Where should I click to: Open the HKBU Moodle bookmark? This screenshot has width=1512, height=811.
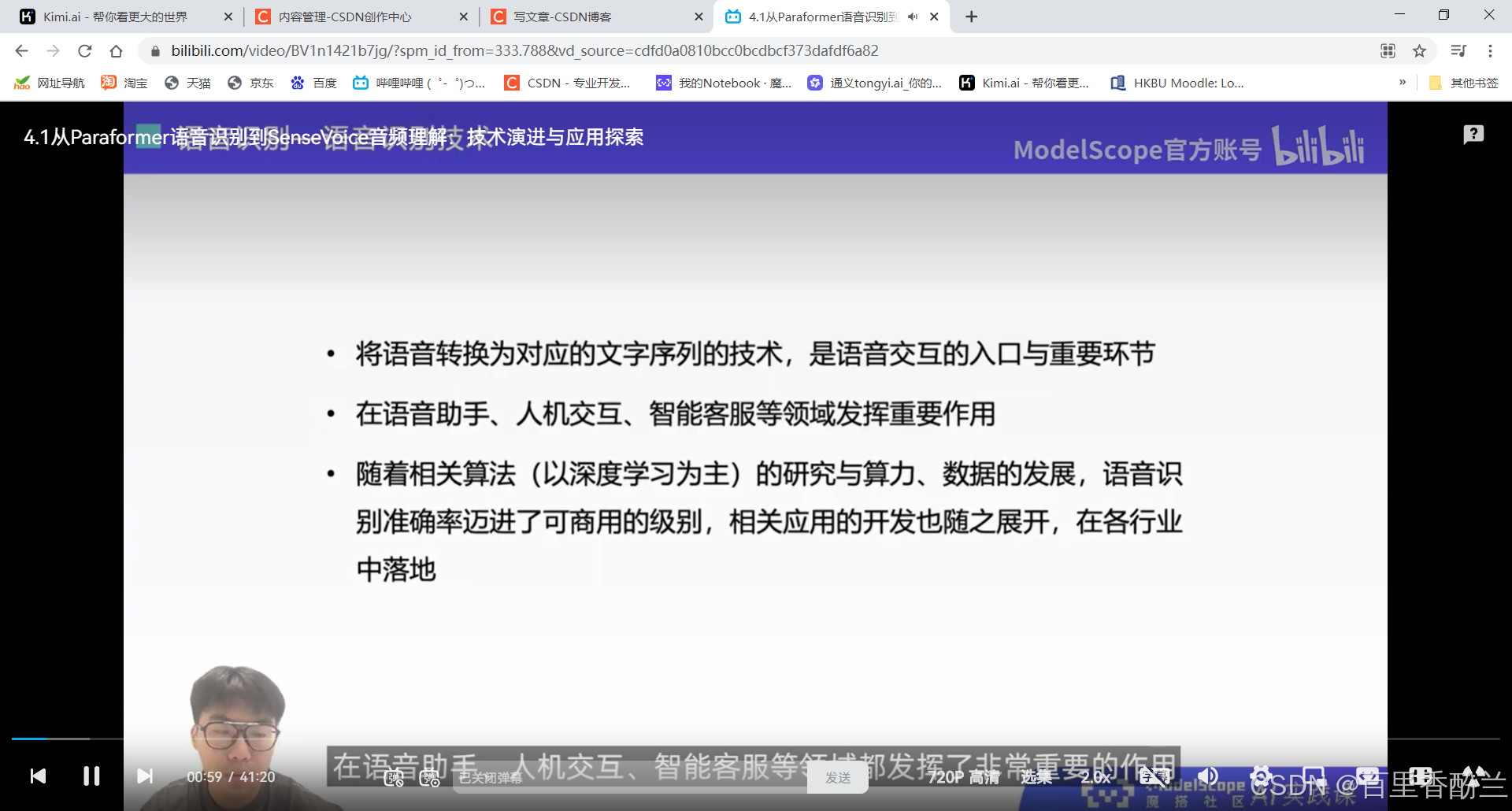click(x=1177, y=83)
